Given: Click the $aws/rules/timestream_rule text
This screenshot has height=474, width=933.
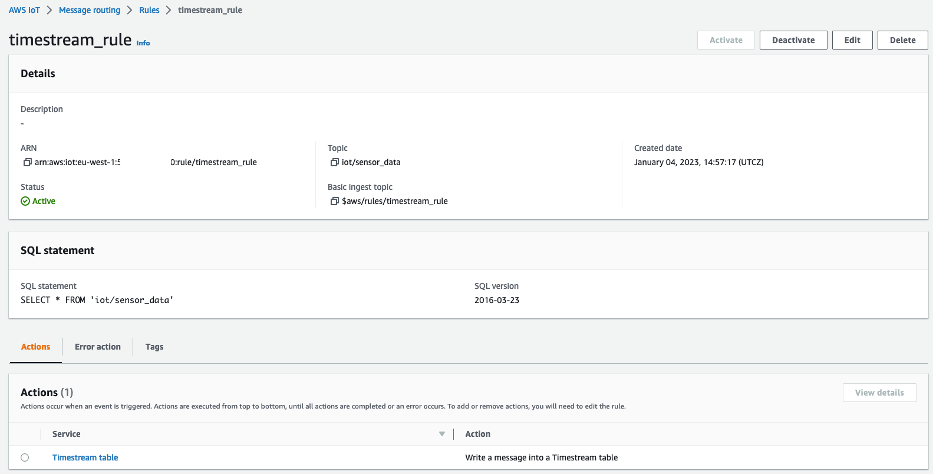Looking at the screenshot, I should [x=395, y=202].
